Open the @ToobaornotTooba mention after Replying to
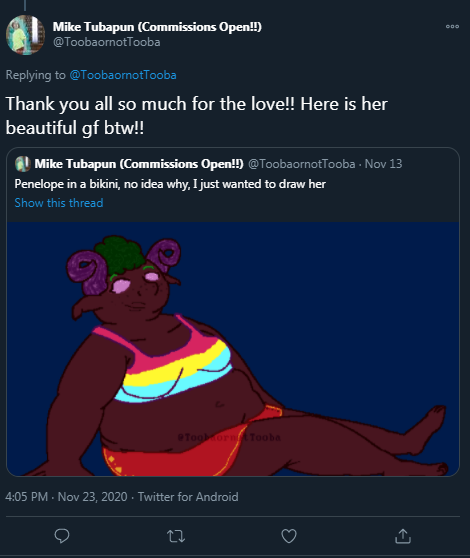Screen dimensions: 470x558 click(x=123, y=75)
